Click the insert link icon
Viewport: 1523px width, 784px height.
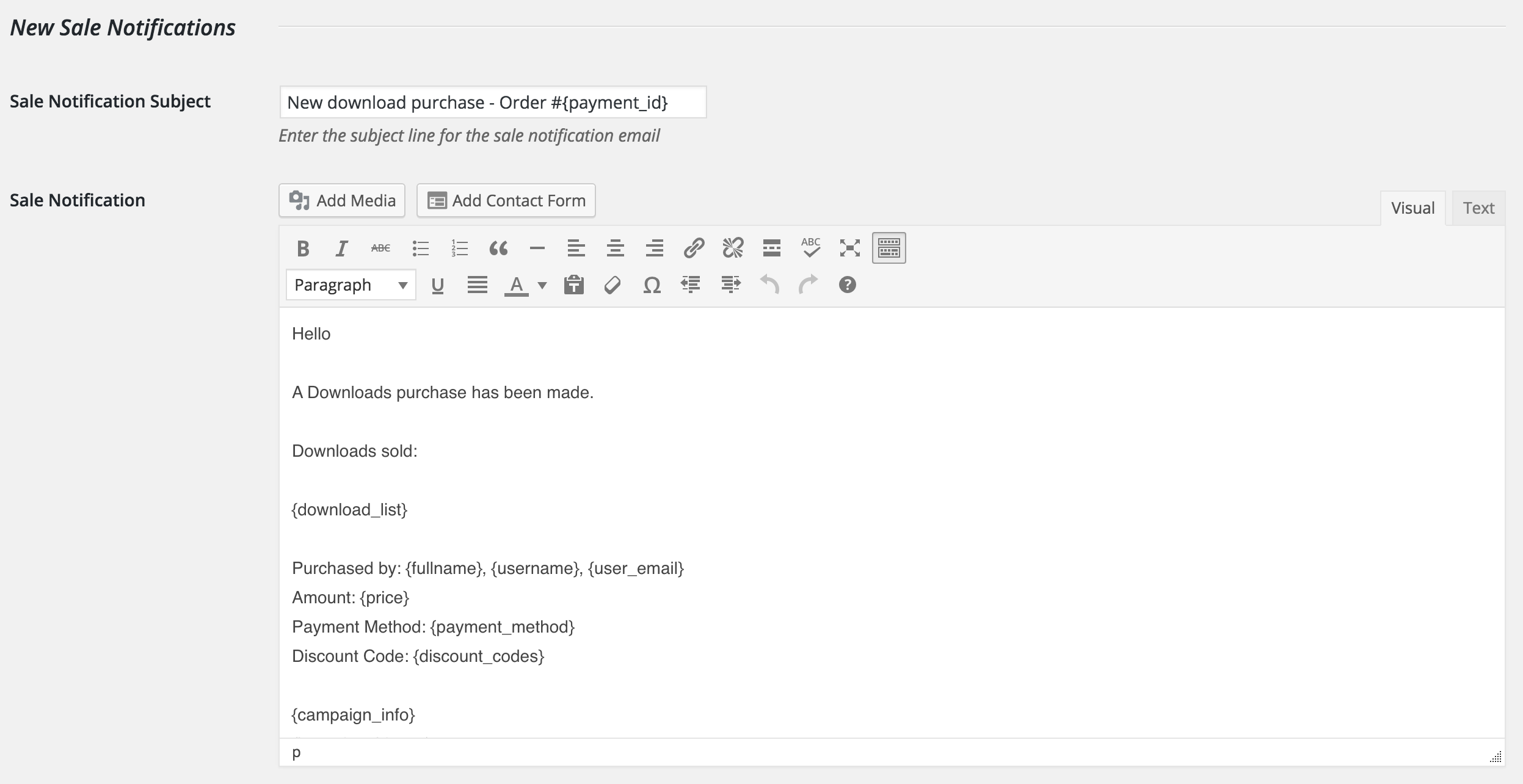coord(694,249)
